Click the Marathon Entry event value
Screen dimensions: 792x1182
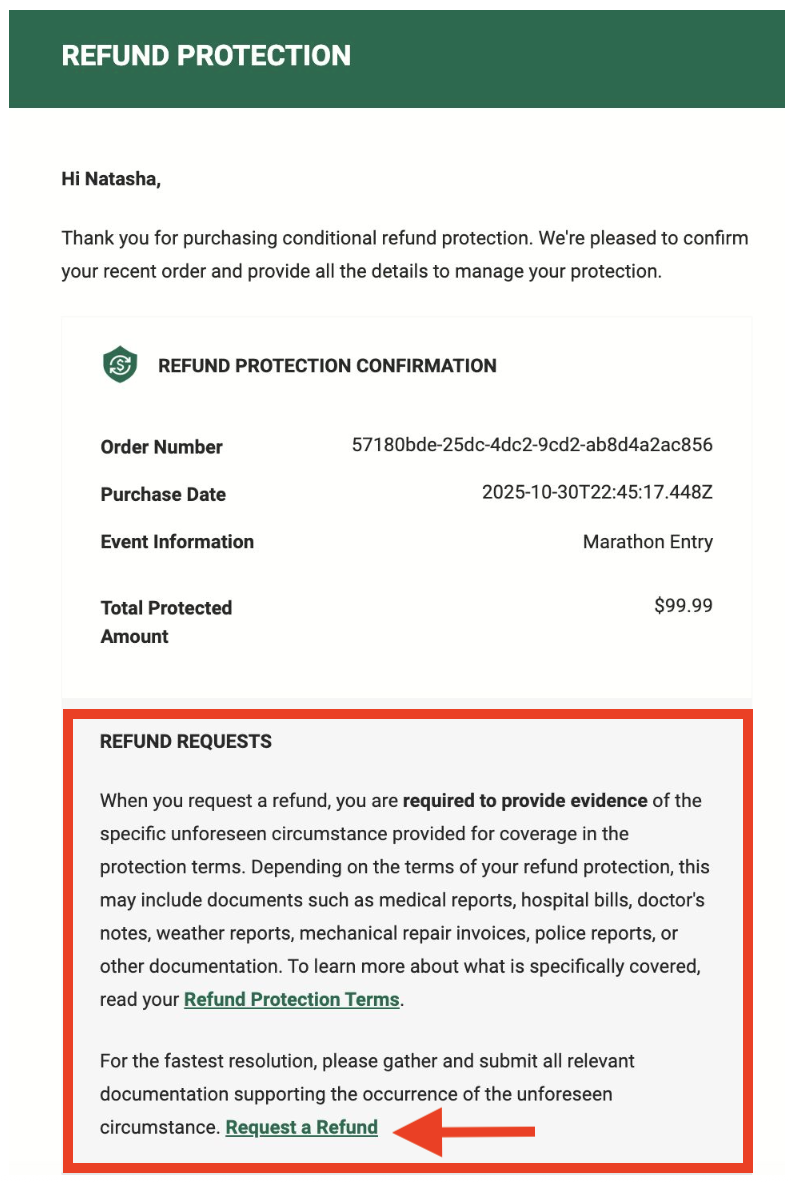pos(647,541)
